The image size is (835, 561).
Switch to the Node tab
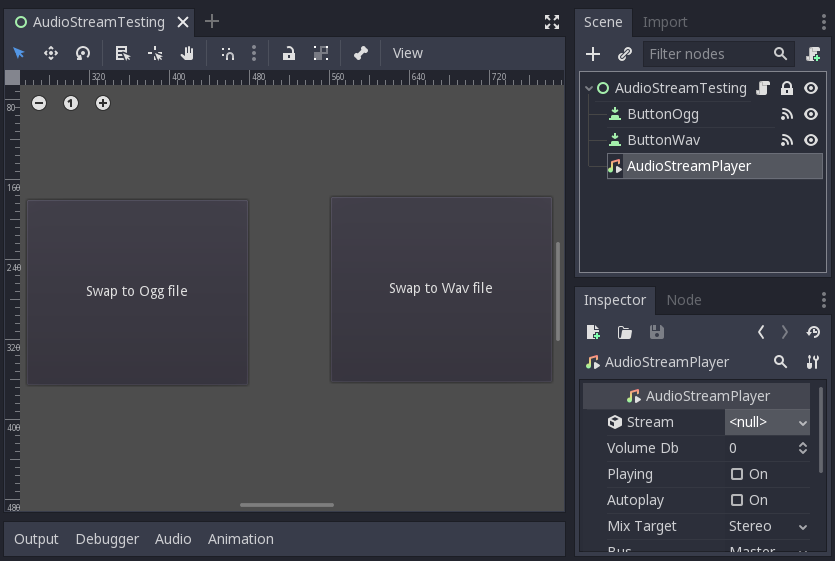[x=684, y=300]
